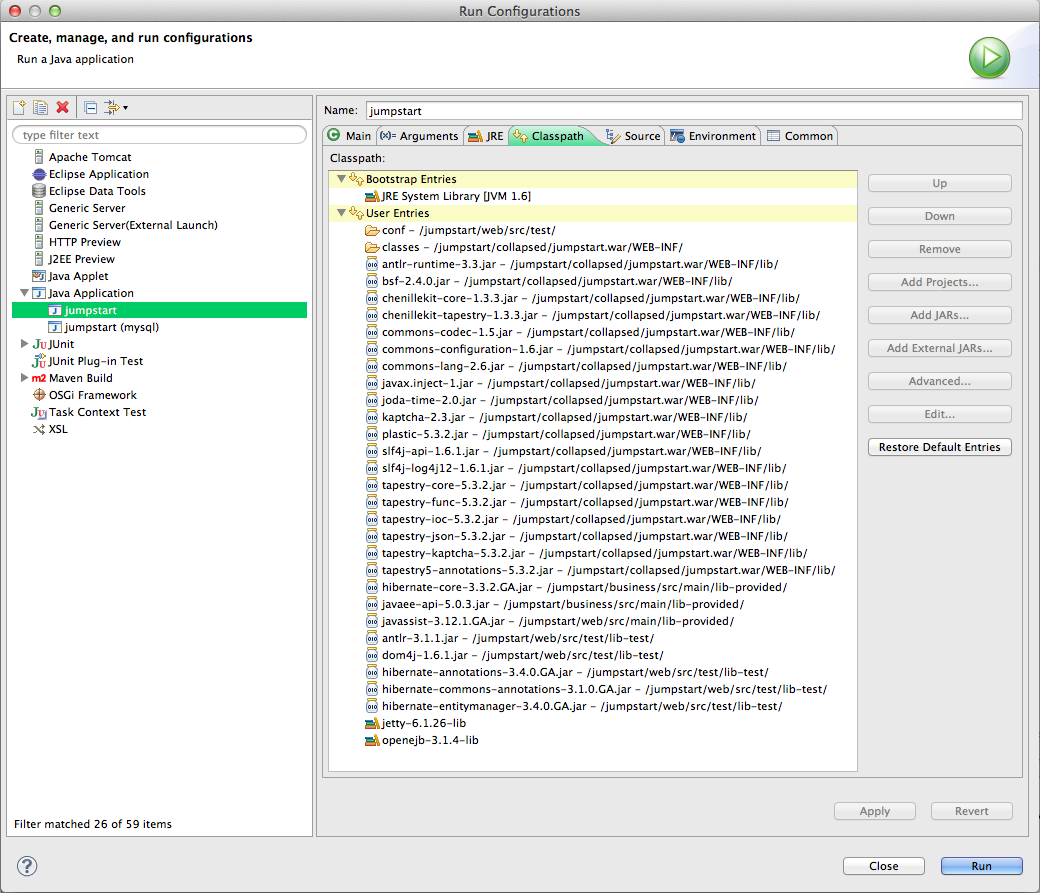Click the type filter text field
The image size is (1040, 893).
pos(159,135)
